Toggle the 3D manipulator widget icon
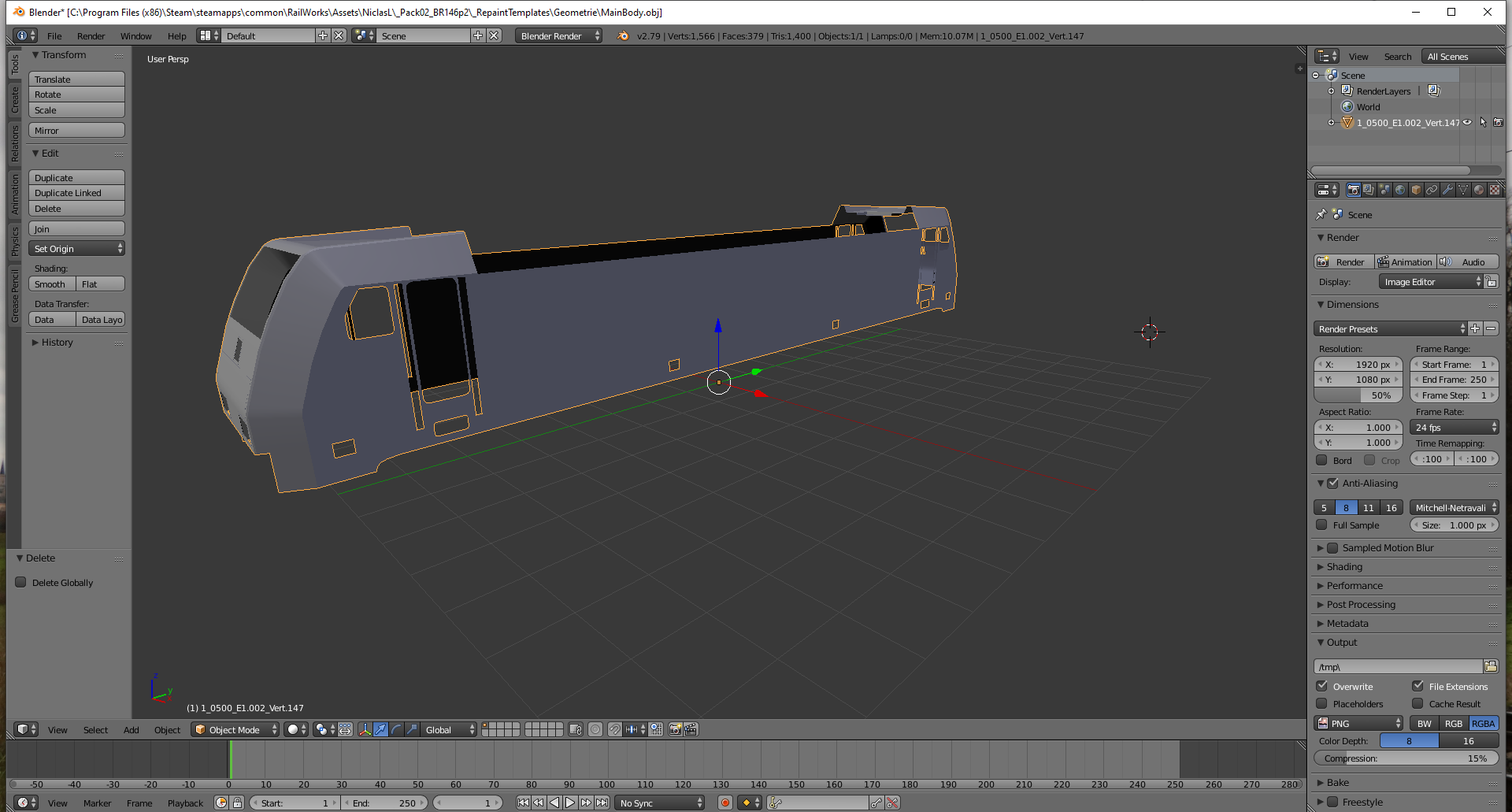 tap(365, 729)
